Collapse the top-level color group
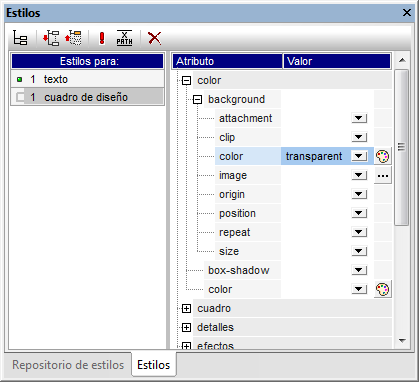Screen dimensions: 419x382 pyautogui.click(x=187, y=80)
